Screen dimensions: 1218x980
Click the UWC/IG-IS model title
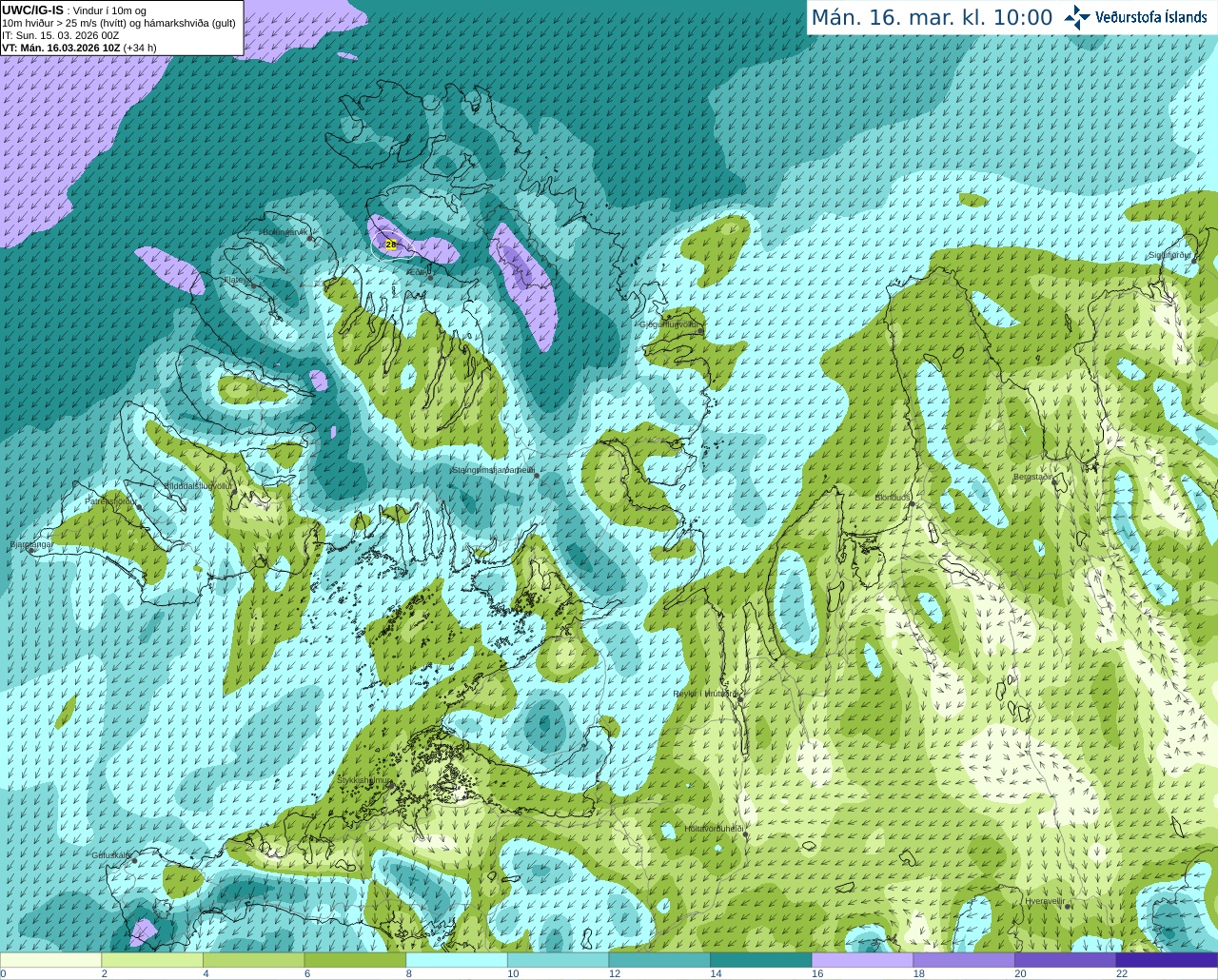[33, 10]
